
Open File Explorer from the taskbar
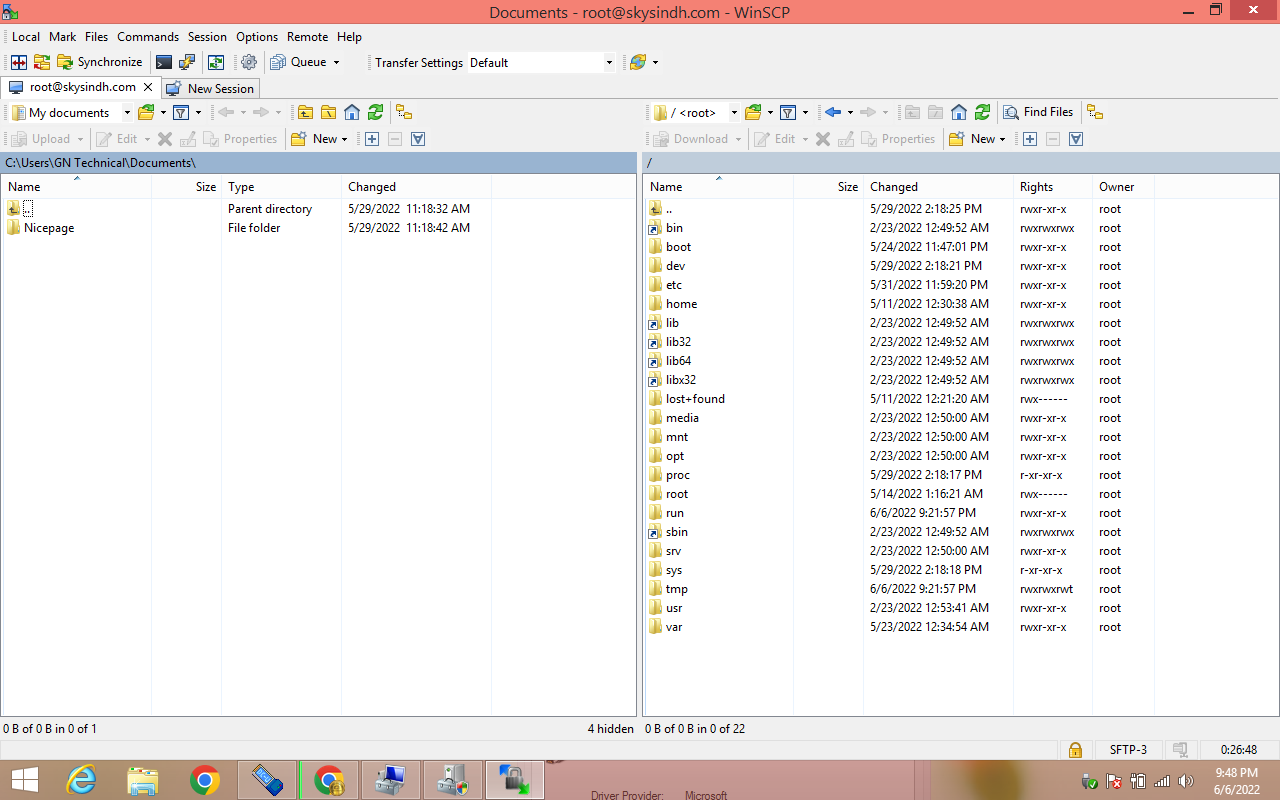[x=143, y=780]
